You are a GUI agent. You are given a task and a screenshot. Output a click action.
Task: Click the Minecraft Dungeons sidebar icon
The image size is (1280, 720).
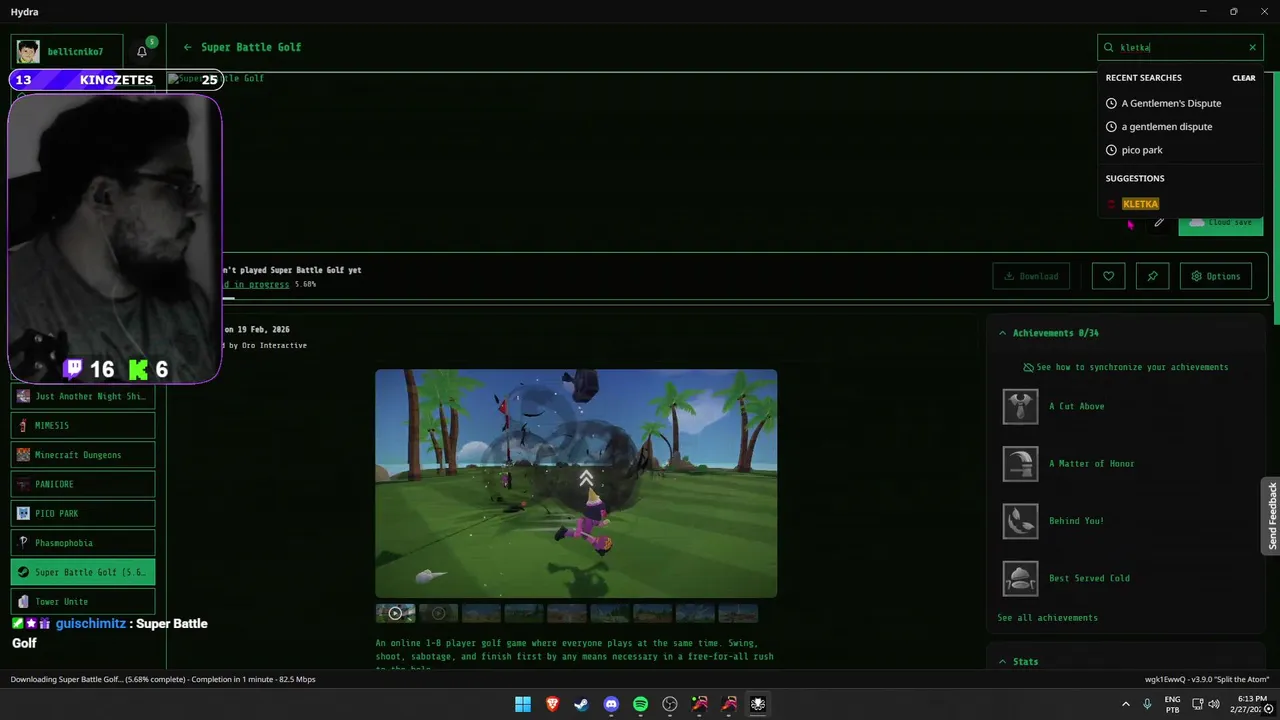point(23,455)
